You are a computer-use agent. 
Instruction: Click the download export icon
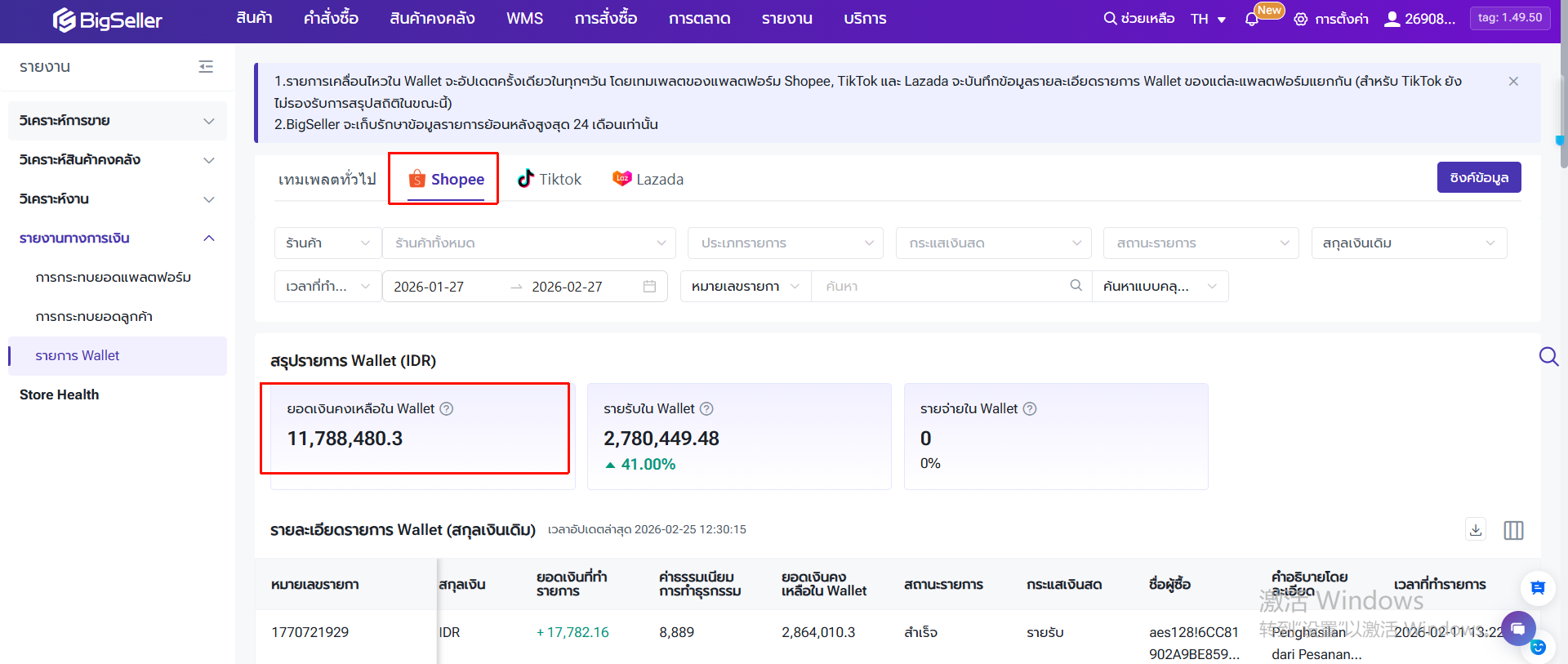click(x=1476, y=530)
